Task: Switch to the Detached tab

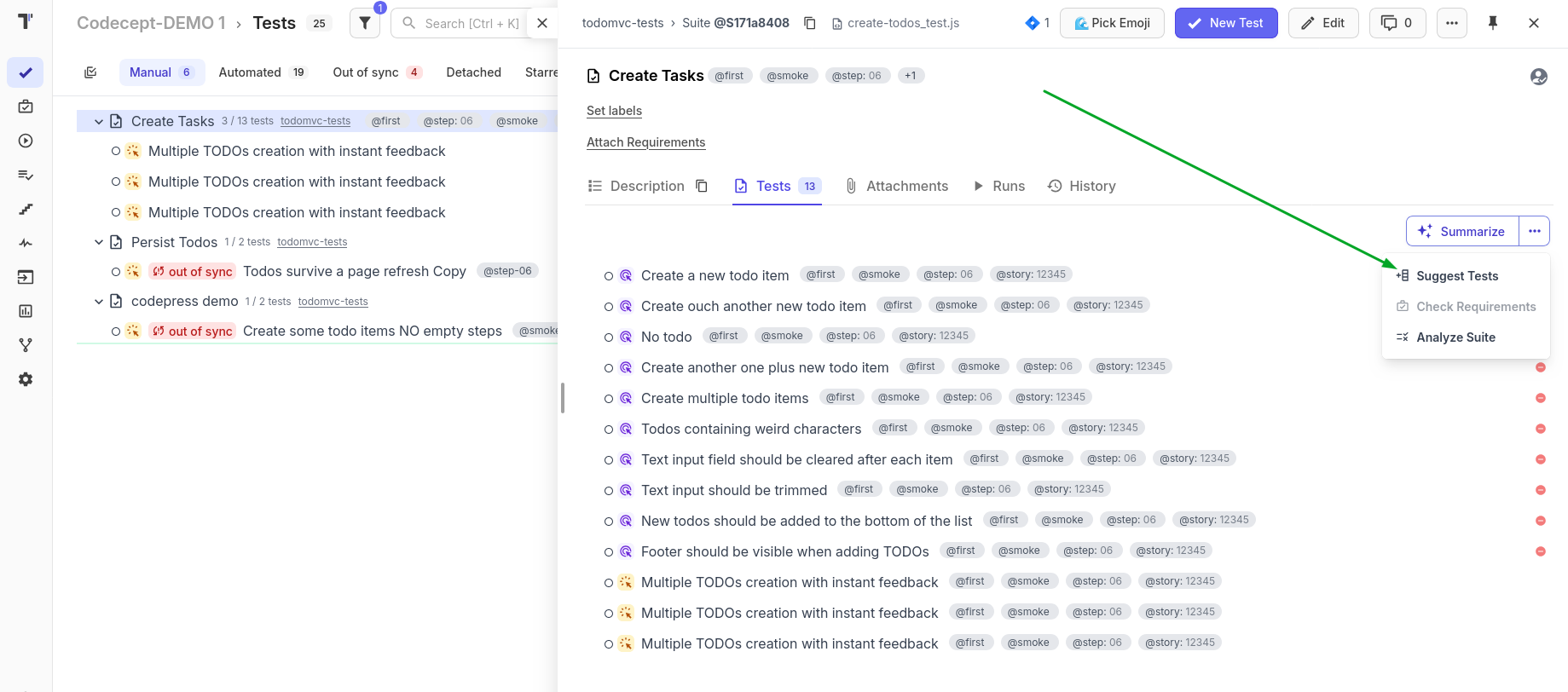Action: [x=473, y=72]
